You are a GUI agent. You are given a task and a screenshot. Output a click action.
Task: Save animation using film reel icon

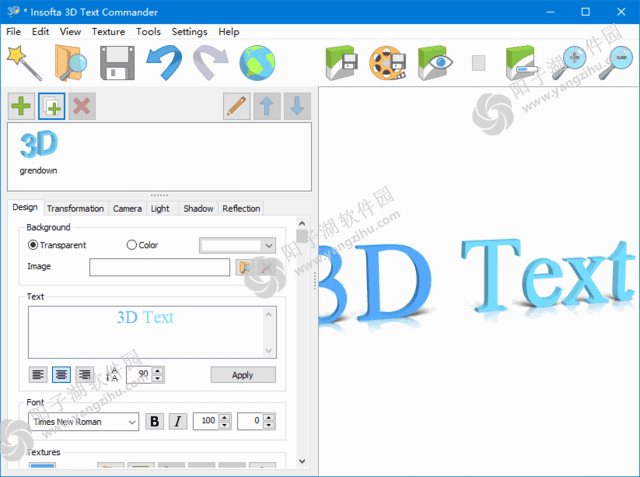click(x=388, y=63)
